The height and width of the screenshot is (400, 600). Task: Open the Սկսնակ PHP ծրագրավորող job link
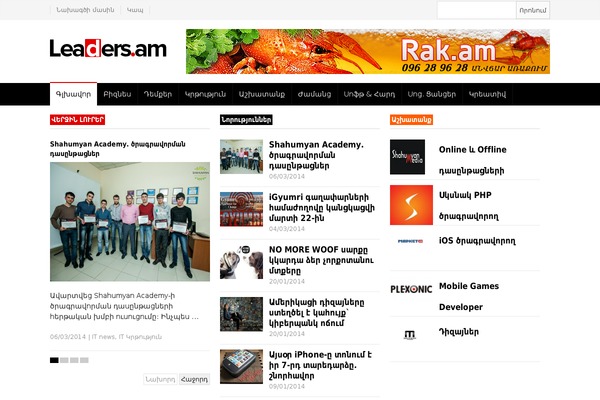click(x=469, y=206)
